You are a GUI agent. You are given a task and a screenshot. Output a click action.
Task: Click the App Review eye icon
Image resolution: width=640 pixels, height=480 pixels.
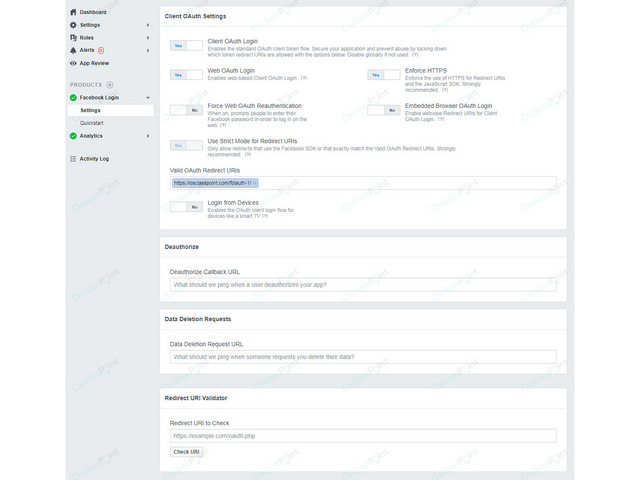click(73, 63)
